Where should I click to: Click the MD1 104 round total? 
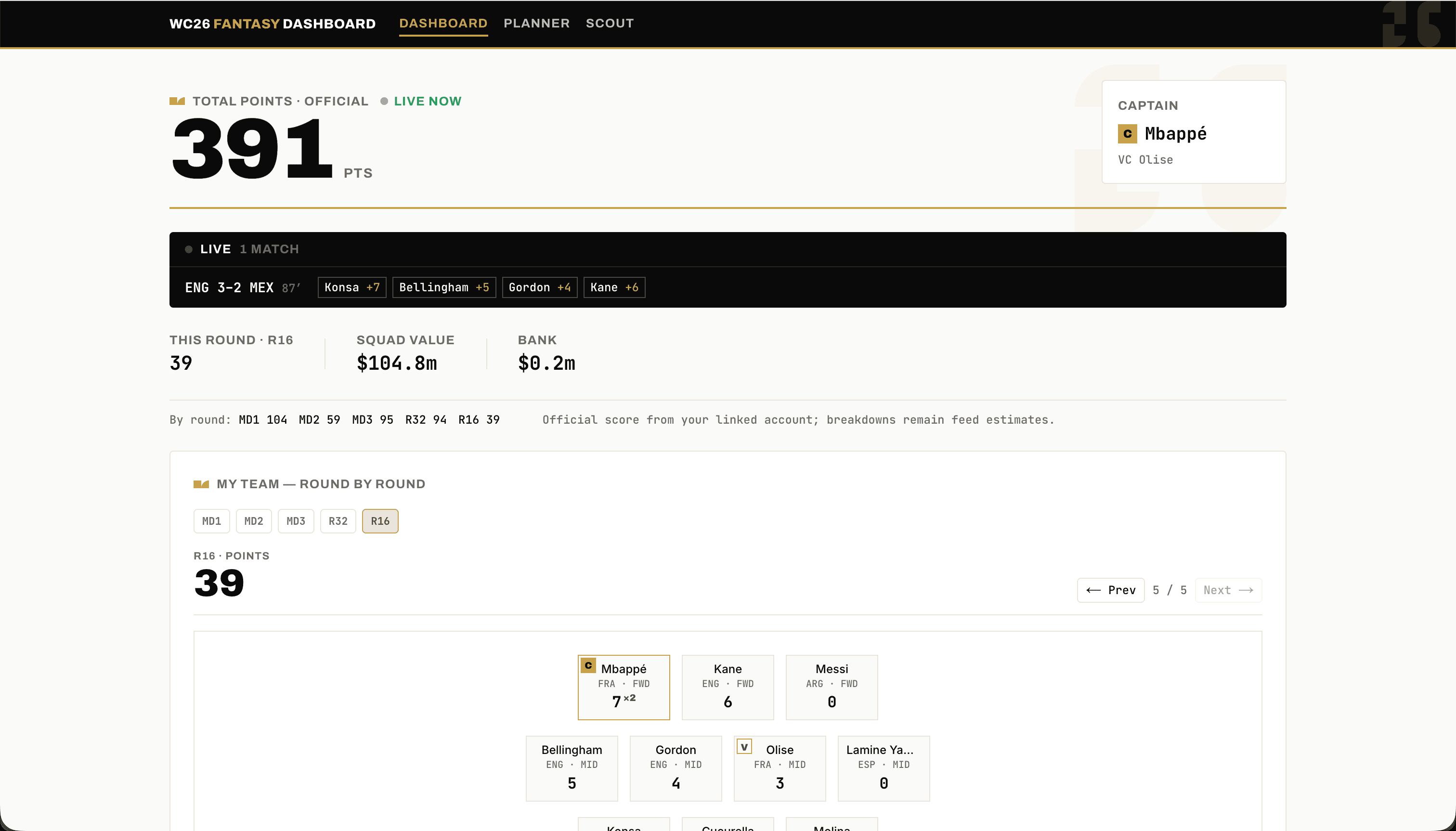point(262,419)
